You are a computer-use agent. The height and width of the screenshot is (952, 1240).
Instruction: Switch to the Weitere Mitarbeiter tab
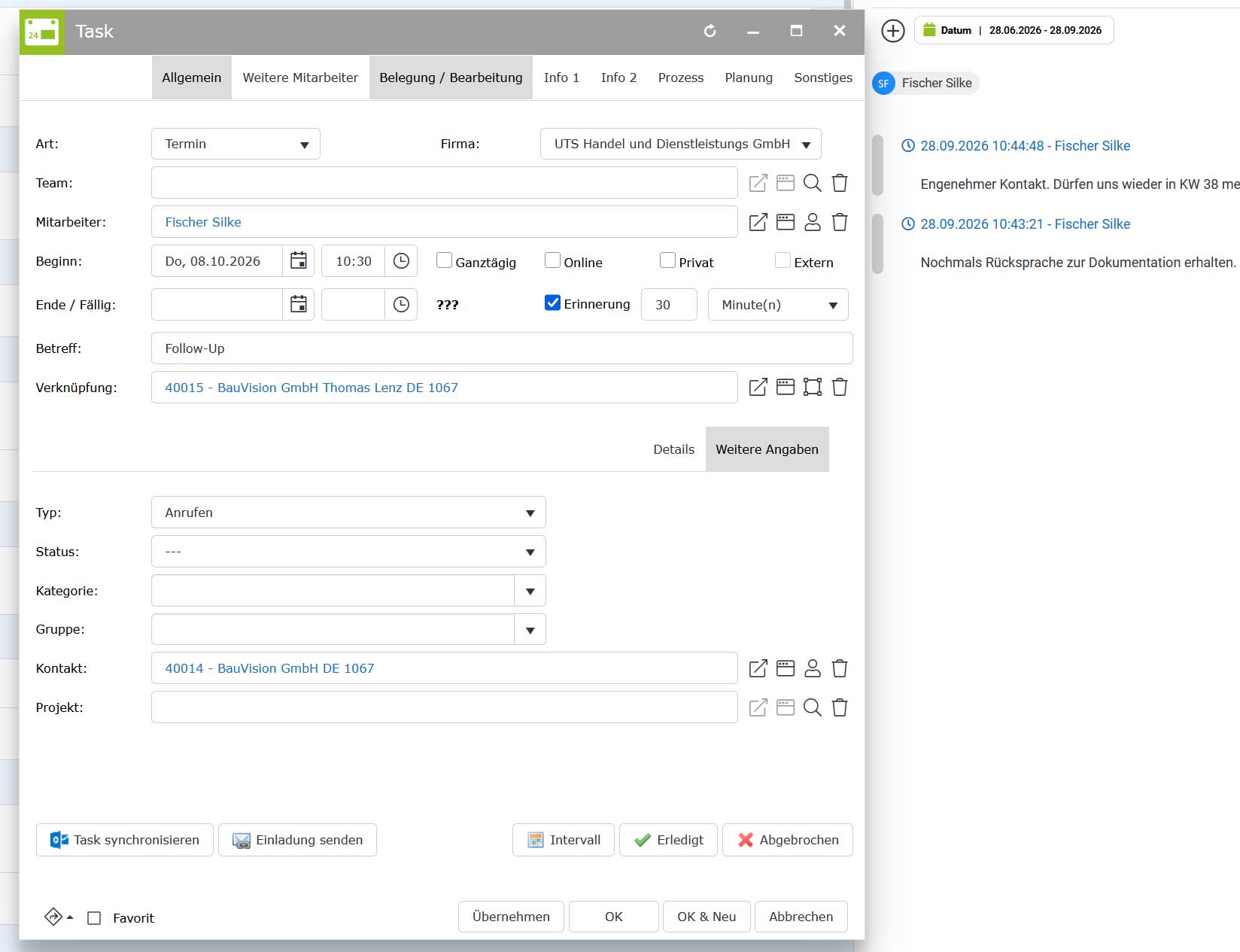[300, 78]
